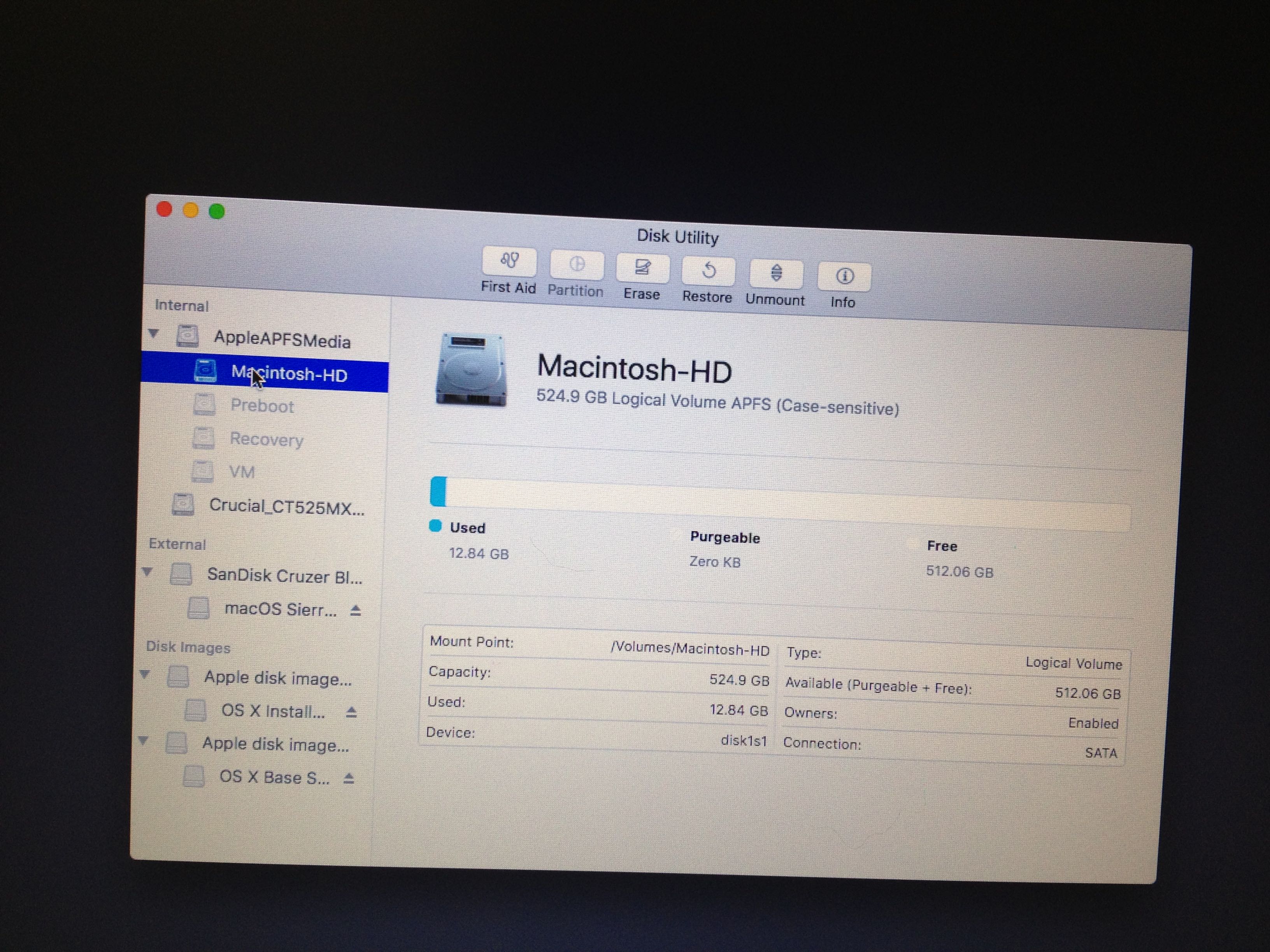Select the Recovery volume in sidebar
The width and height of the screenshot is (1270, 952).
(266, 439)
